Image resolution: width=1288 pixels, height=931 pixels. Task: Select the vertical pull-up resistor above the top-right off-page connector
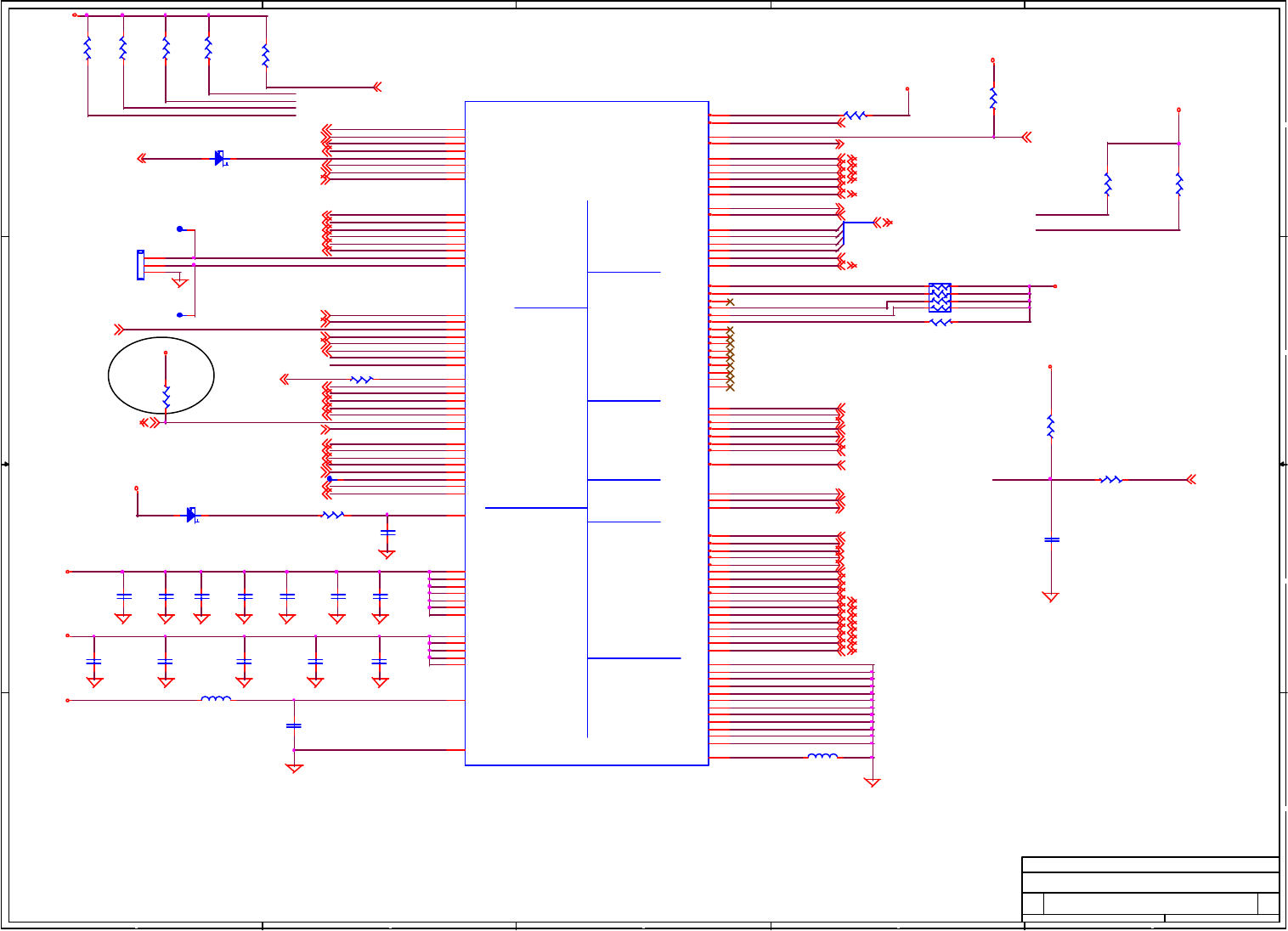pyautogui.click(x=993, y=98)
